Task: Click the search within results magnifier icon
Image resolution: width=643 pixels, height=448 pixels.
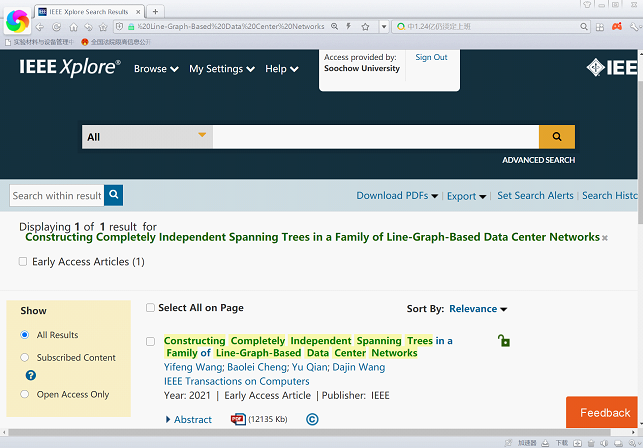Action: (113, 196)
